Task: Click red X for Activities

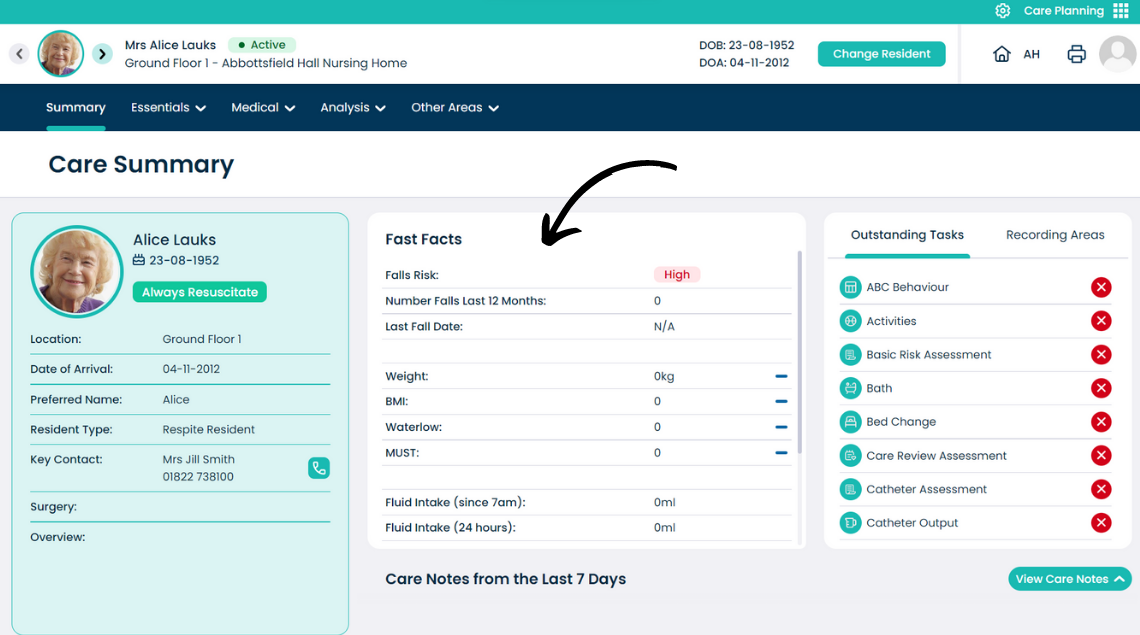Action: 1101,321
